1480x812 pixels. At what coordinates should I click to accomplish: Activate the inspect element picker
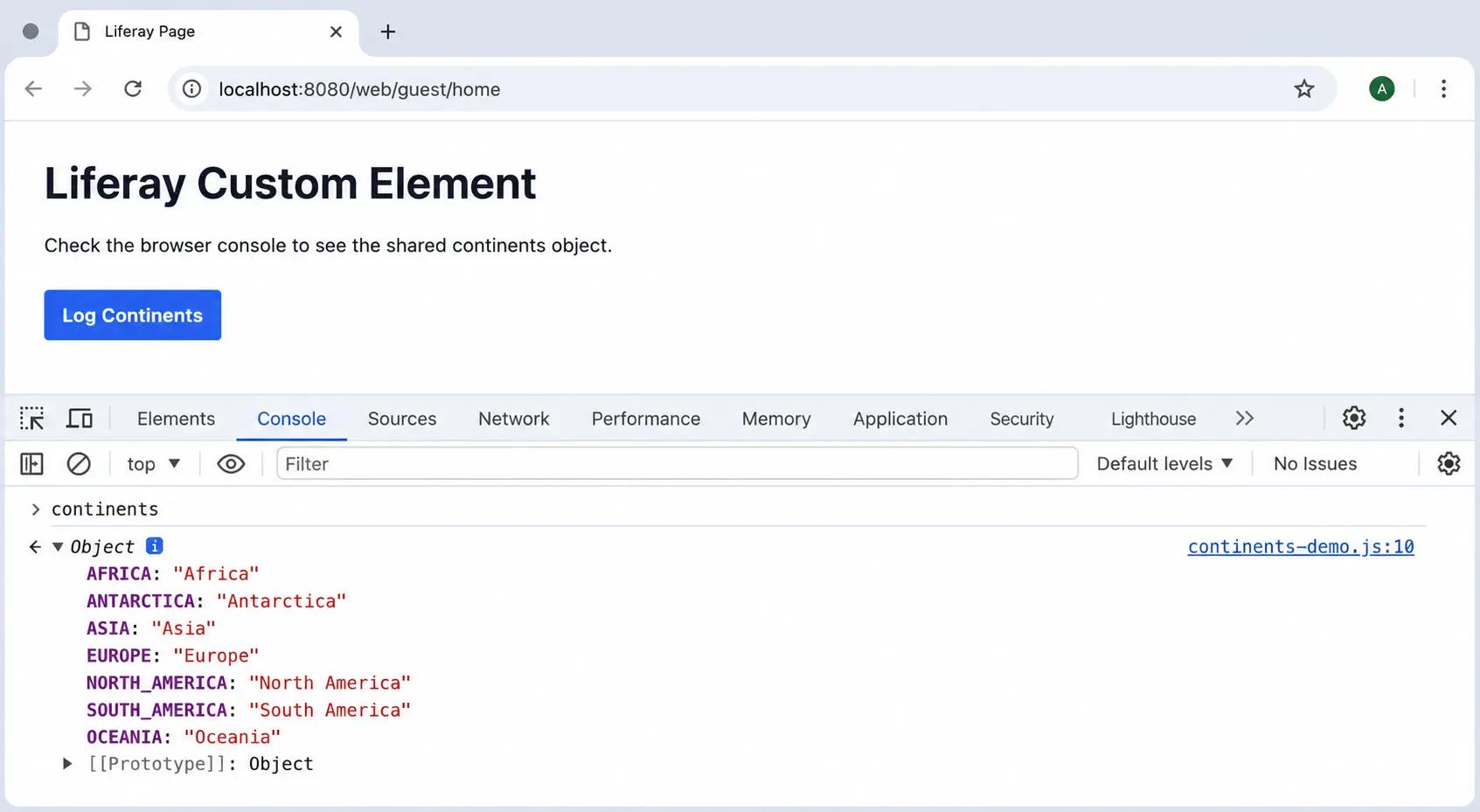[32, 419]
